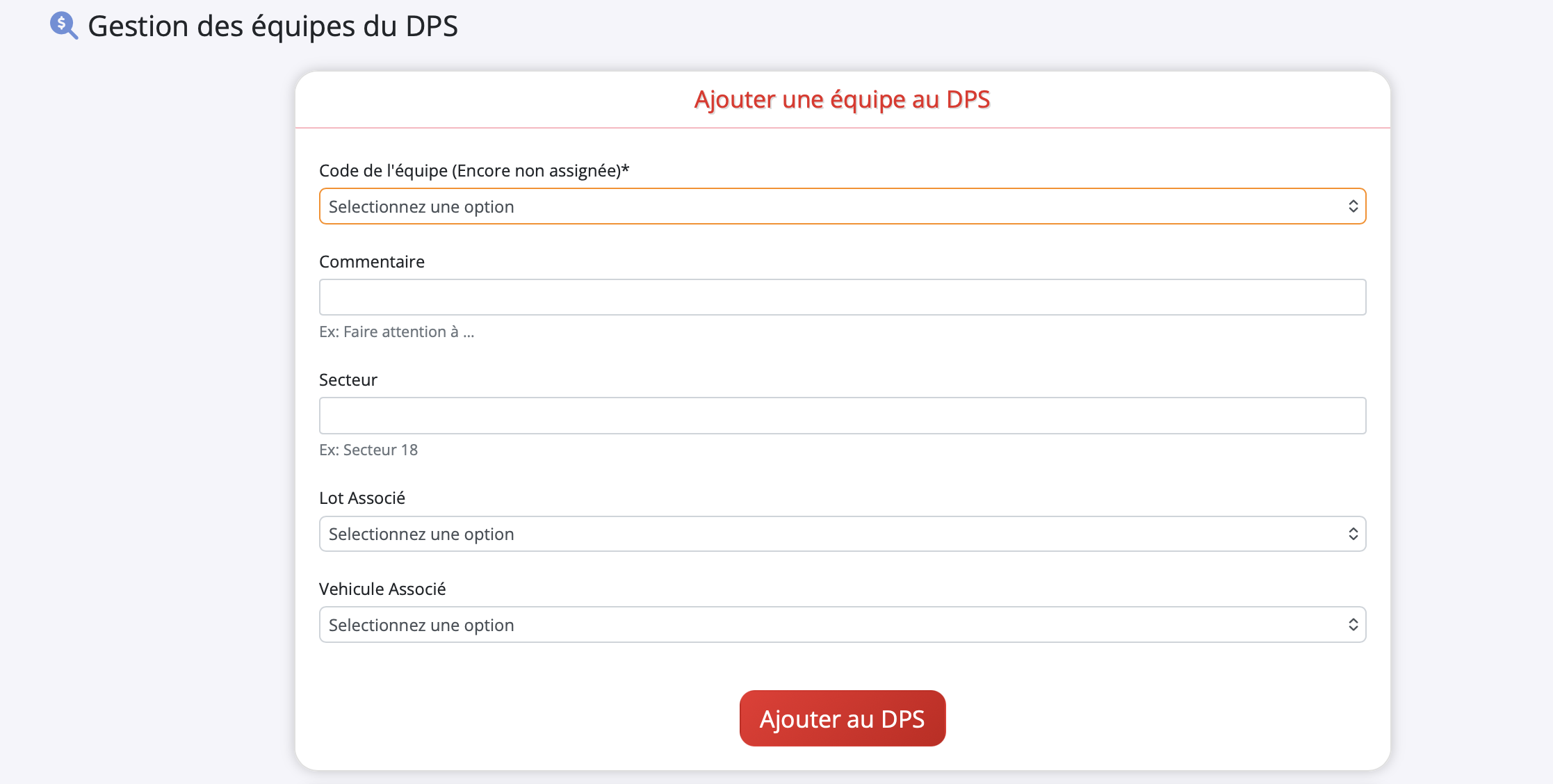Click the Commentaire field label
Viewport: 1553px width, 784px height.
[x=372, y=262]
